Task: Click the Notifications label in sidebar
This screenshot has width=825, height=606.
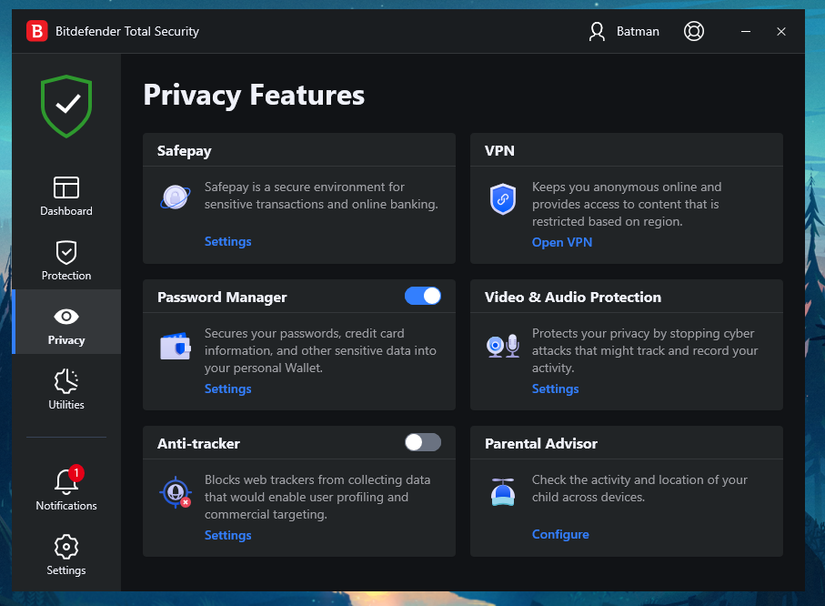Action: tap(66, 506)
